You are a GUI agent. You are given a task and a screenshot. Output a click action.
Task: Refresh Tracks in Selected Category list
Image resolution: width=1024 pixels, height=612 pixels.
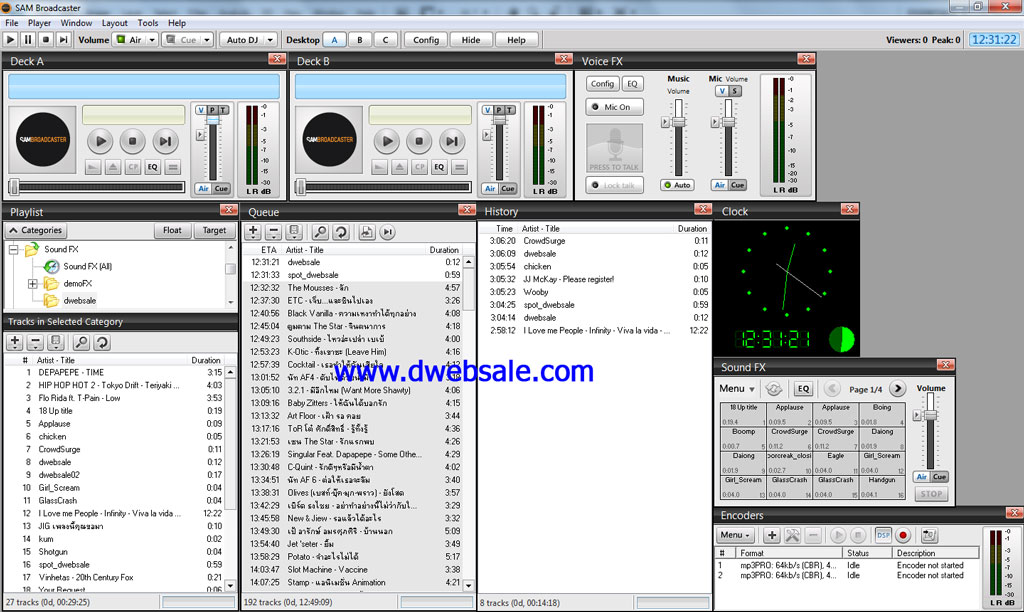101,342
